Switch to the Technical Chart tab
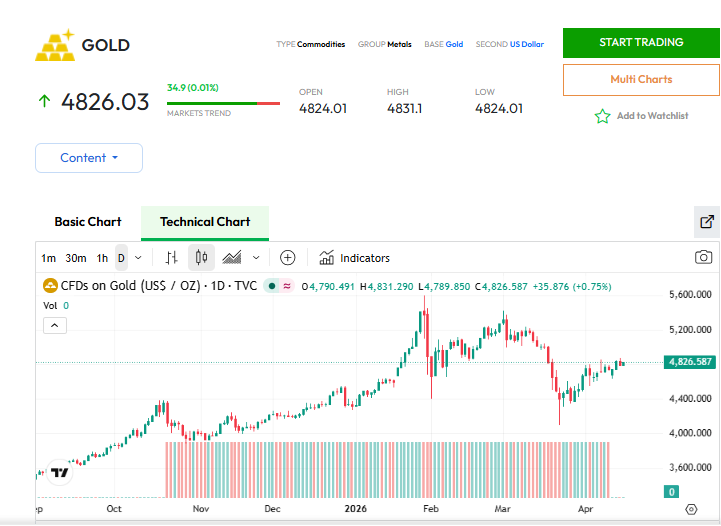This screenshot has height=526, width=721. click(x=205, y=222)
